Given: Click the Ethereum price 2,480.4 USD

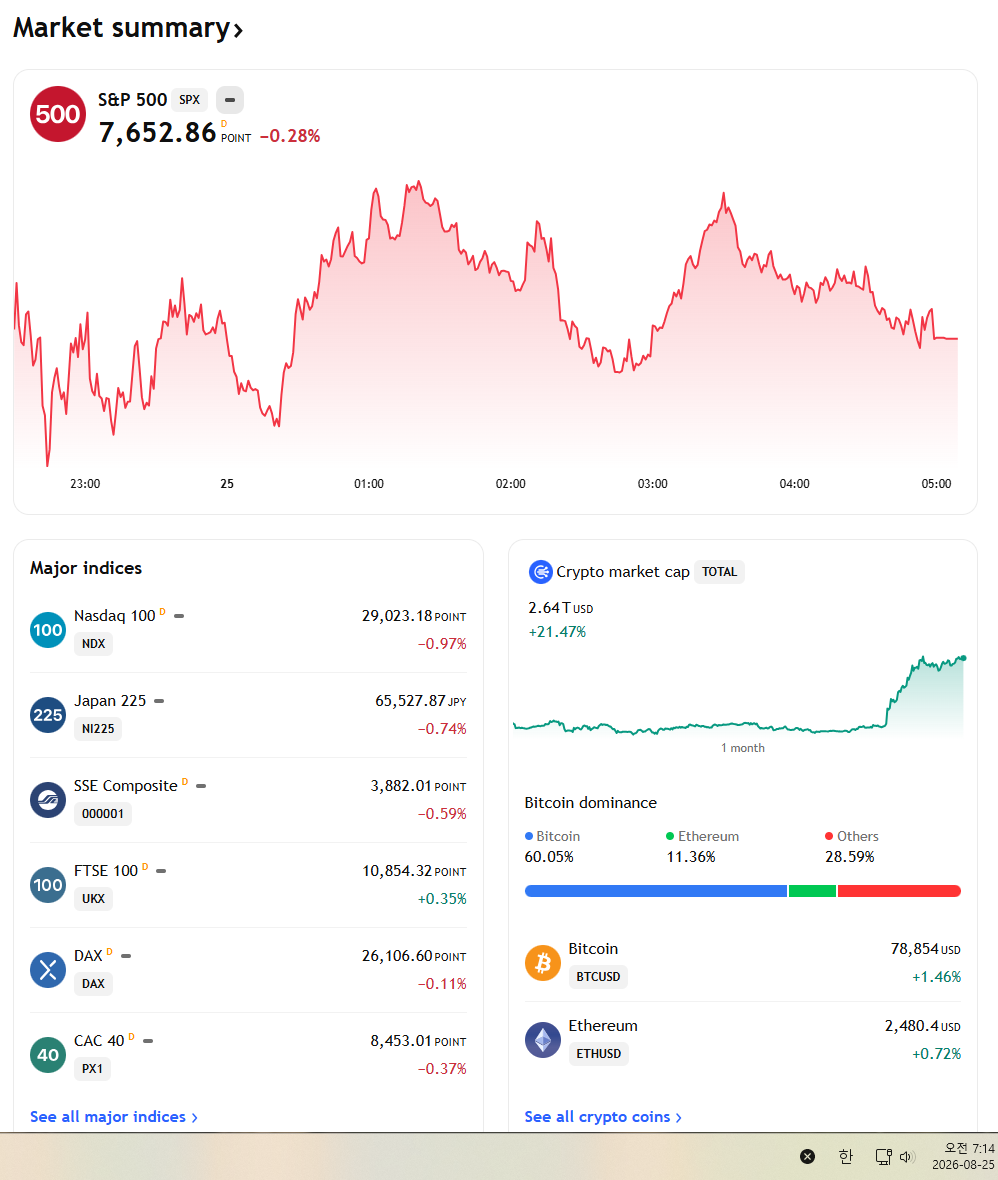Looking at the screenshot, I should point(923,1026).
